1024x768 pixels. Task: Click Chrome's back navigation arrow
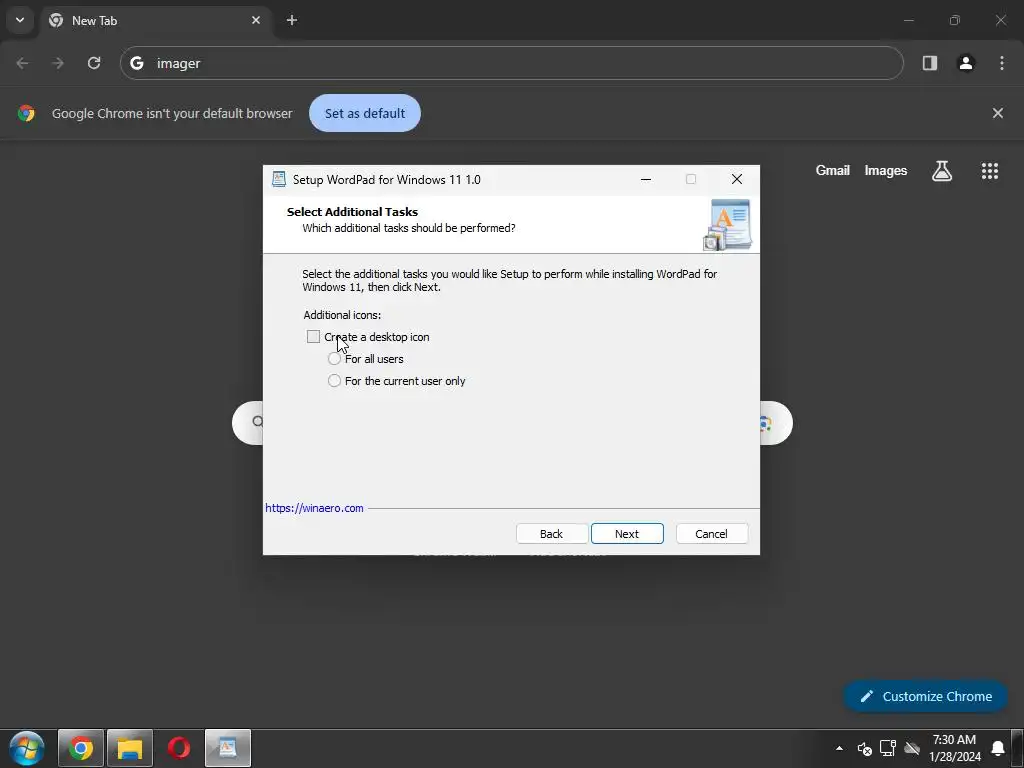coord(22,63)
